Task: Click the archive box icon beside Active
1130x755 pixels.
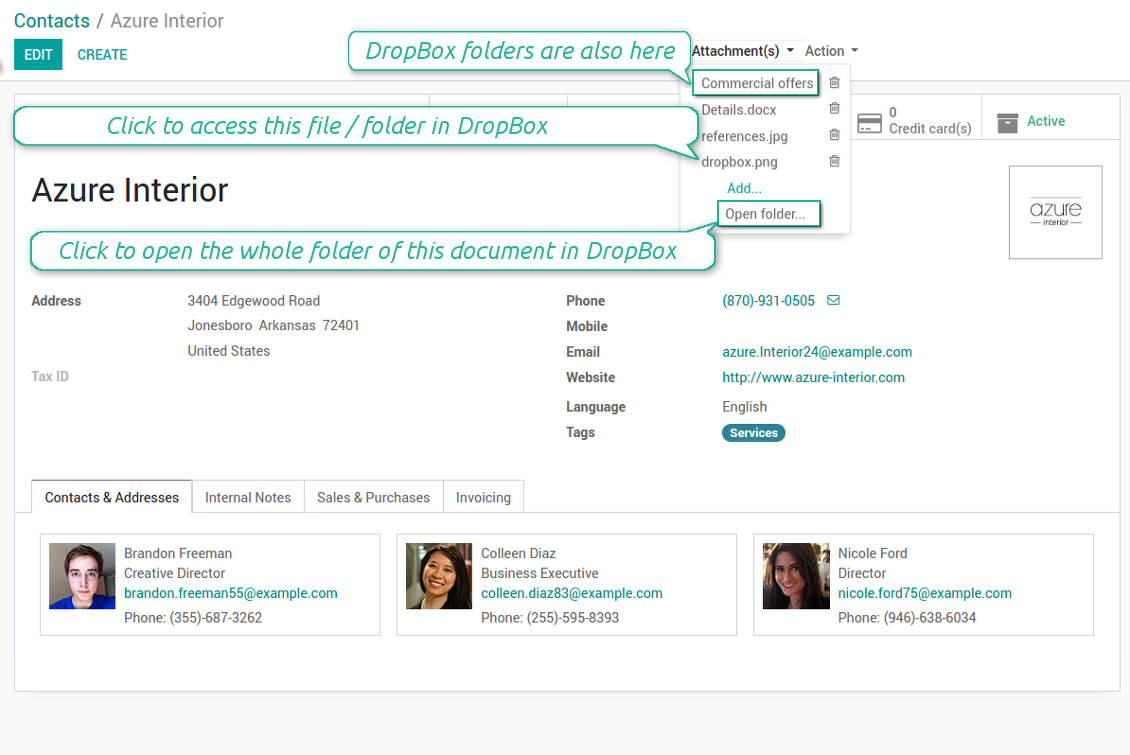Action: [1008, 122]
